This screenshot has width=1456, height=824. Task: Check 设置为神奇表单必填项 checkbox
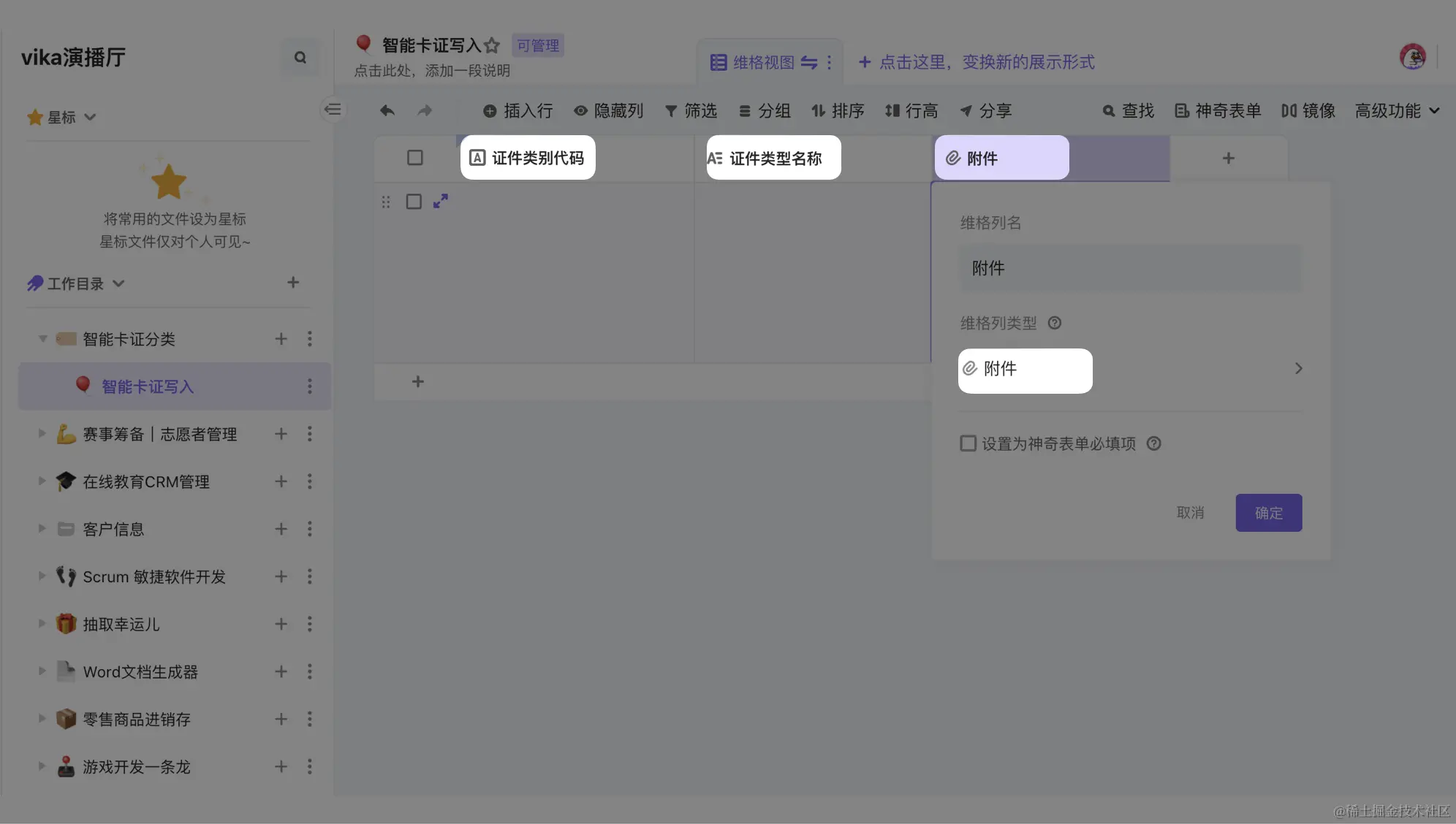pyautogui.click(x=968, y=443)
